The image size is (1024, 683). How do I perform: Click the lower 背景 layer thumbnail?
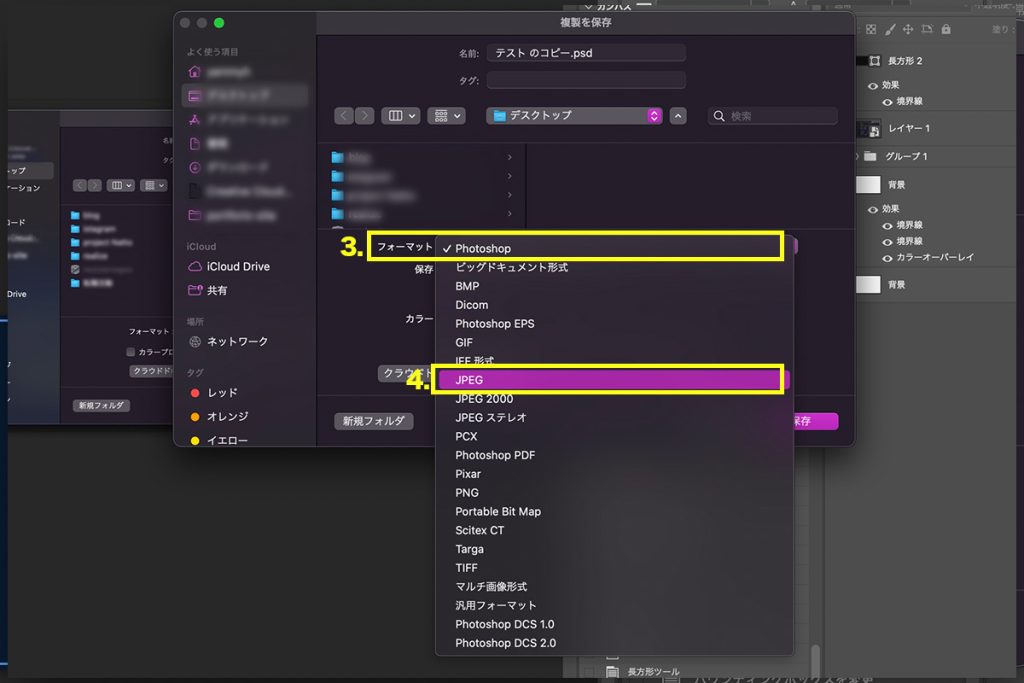869,285
